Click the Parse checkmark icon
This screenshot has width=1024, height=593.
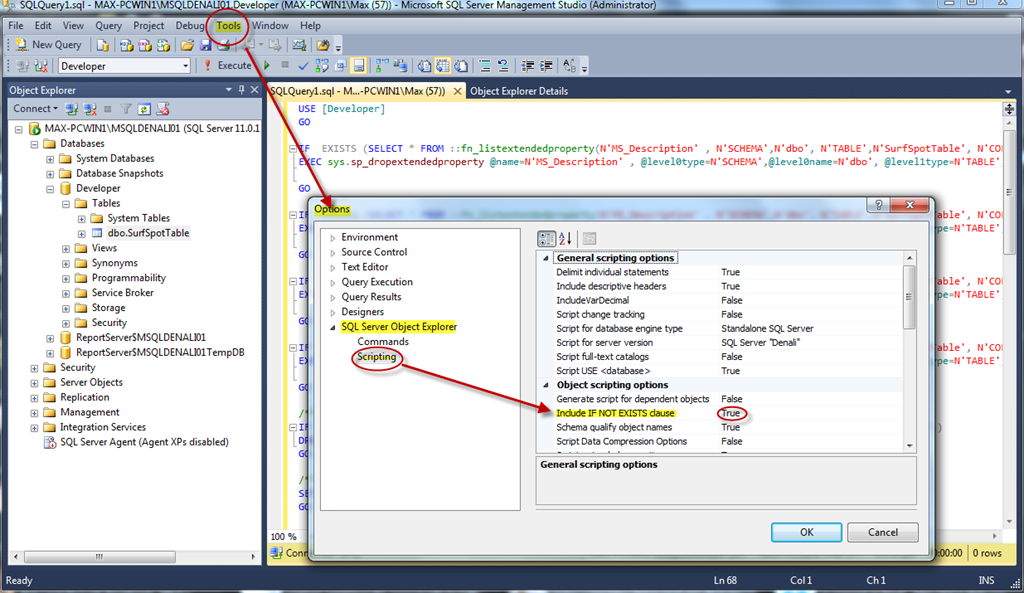(303, 65)
